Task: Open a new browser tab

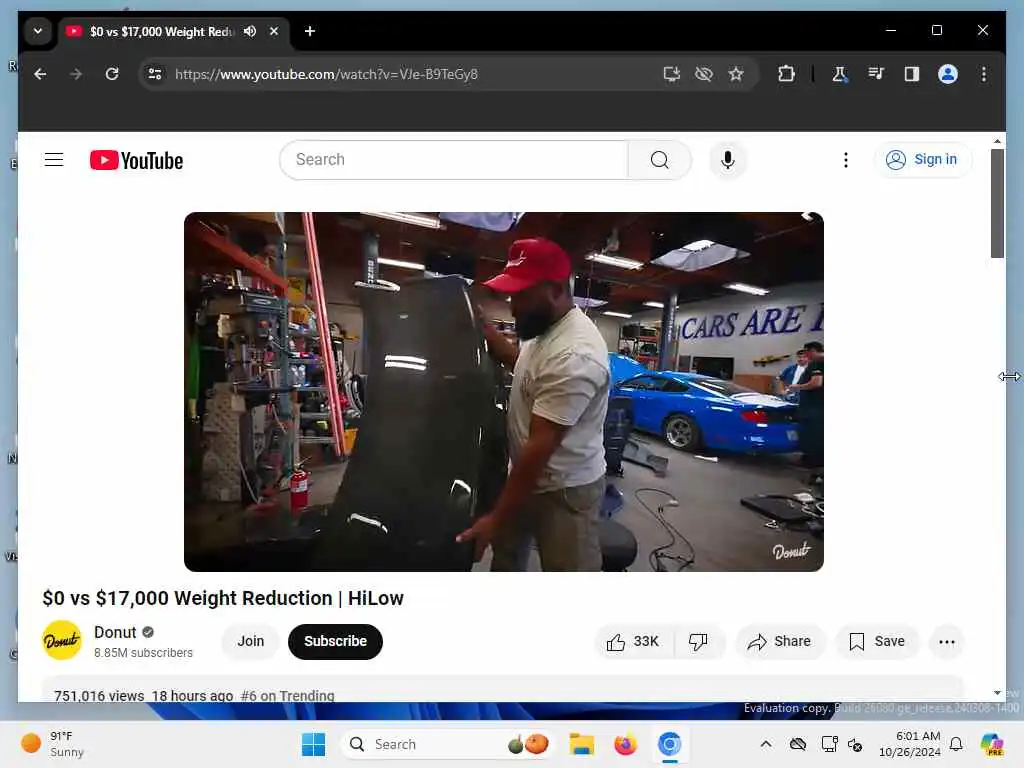Action: click(310, 31)
